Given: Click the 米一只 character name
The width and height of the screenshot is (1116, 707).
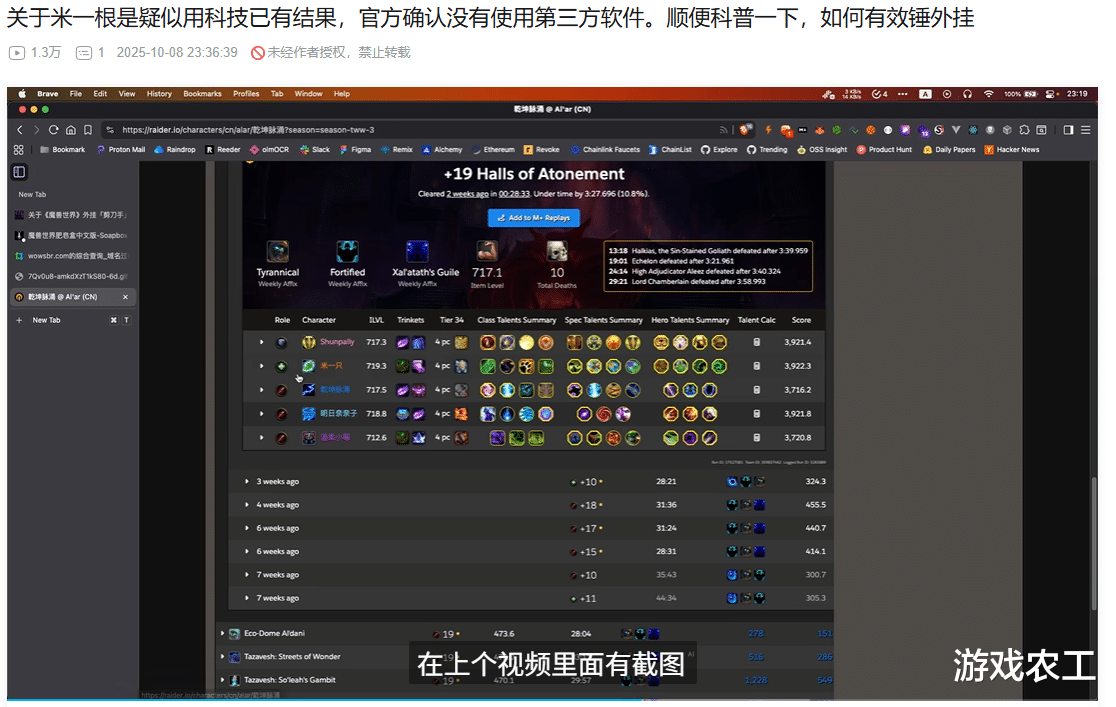Looking at the screenshot, I should coord(331,366).
